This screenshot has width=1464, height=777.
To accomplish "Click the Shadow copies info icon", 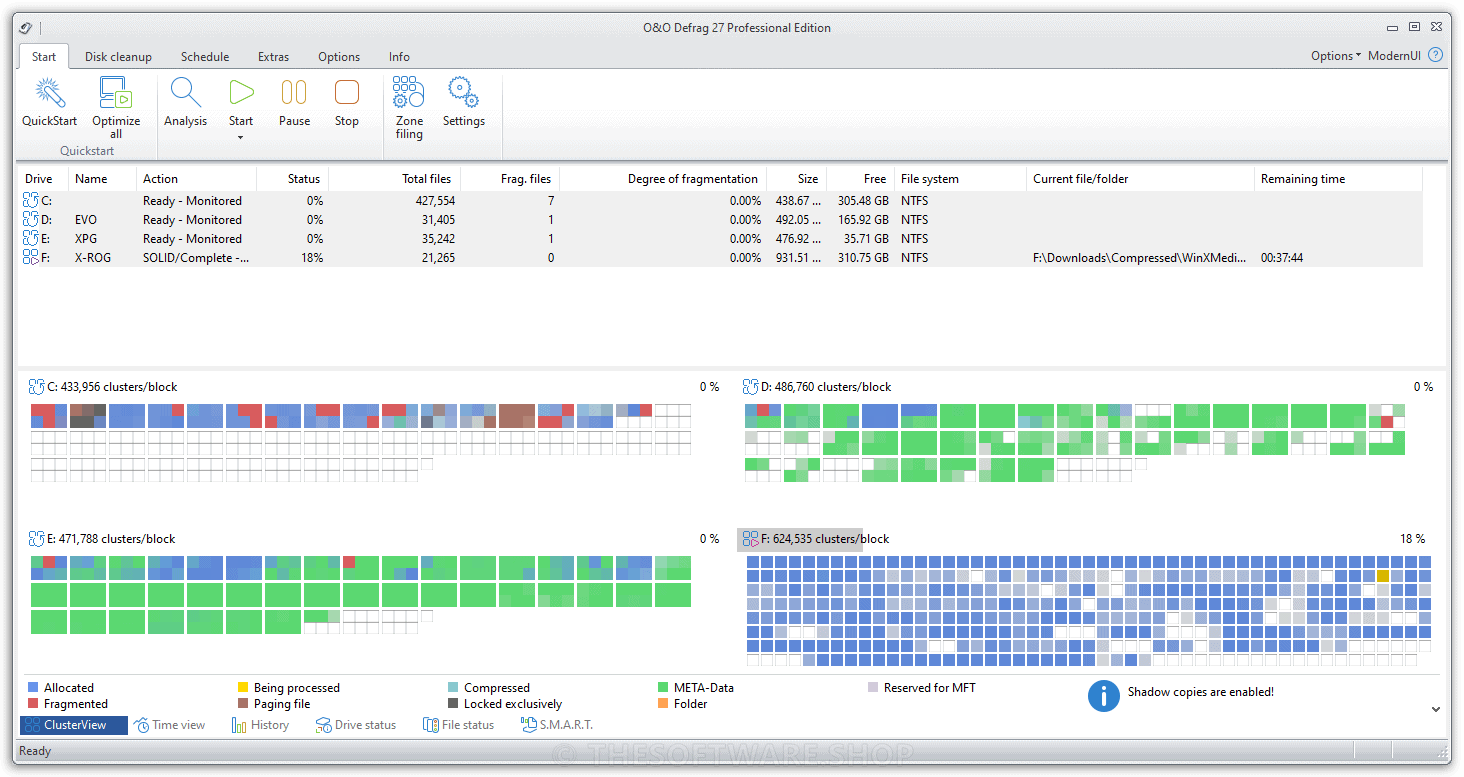I will 1103,696.
